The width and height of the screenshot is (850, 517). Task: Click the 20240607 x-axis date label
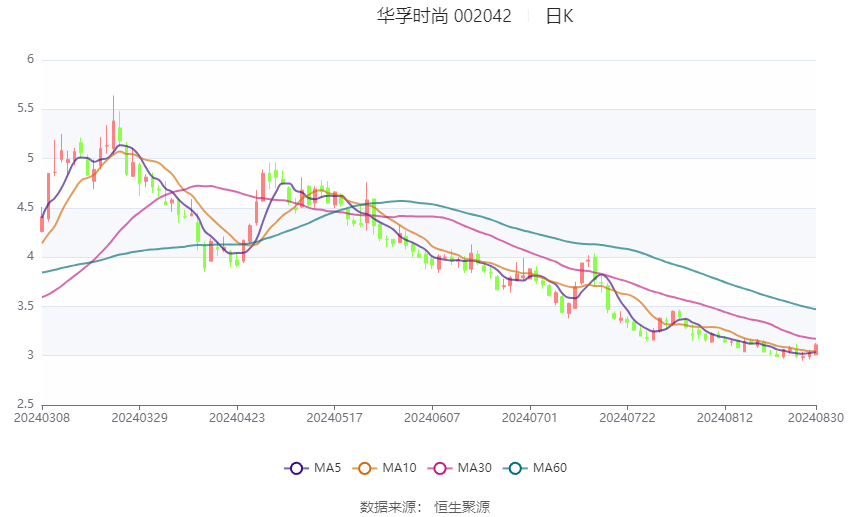click(432, 418)
